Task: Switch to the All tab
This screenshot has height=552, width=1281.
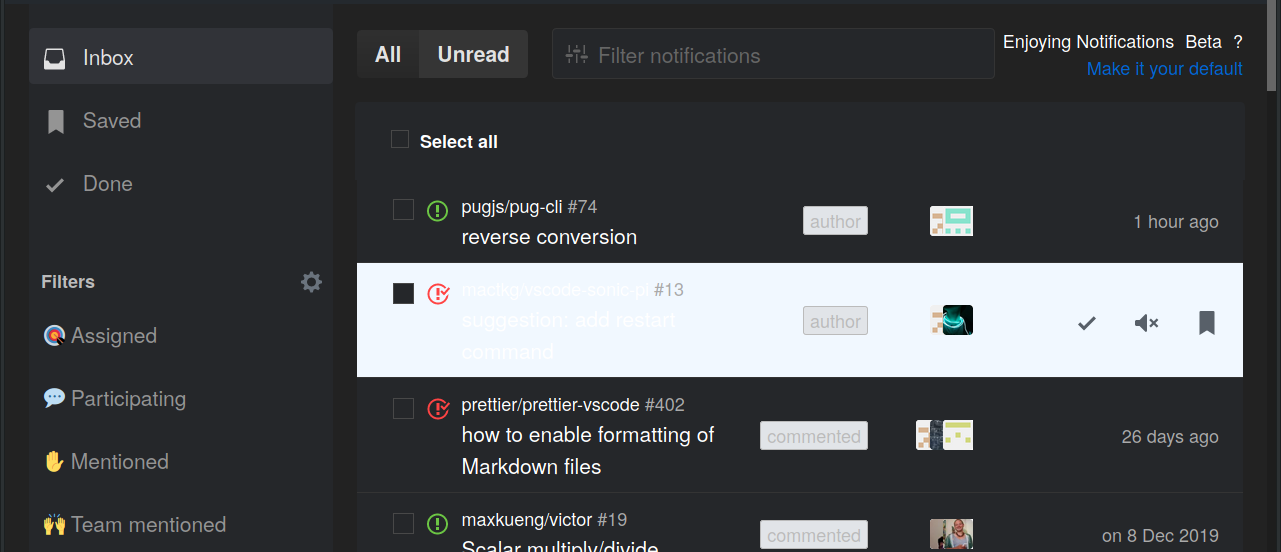Action: coord(388,54)
